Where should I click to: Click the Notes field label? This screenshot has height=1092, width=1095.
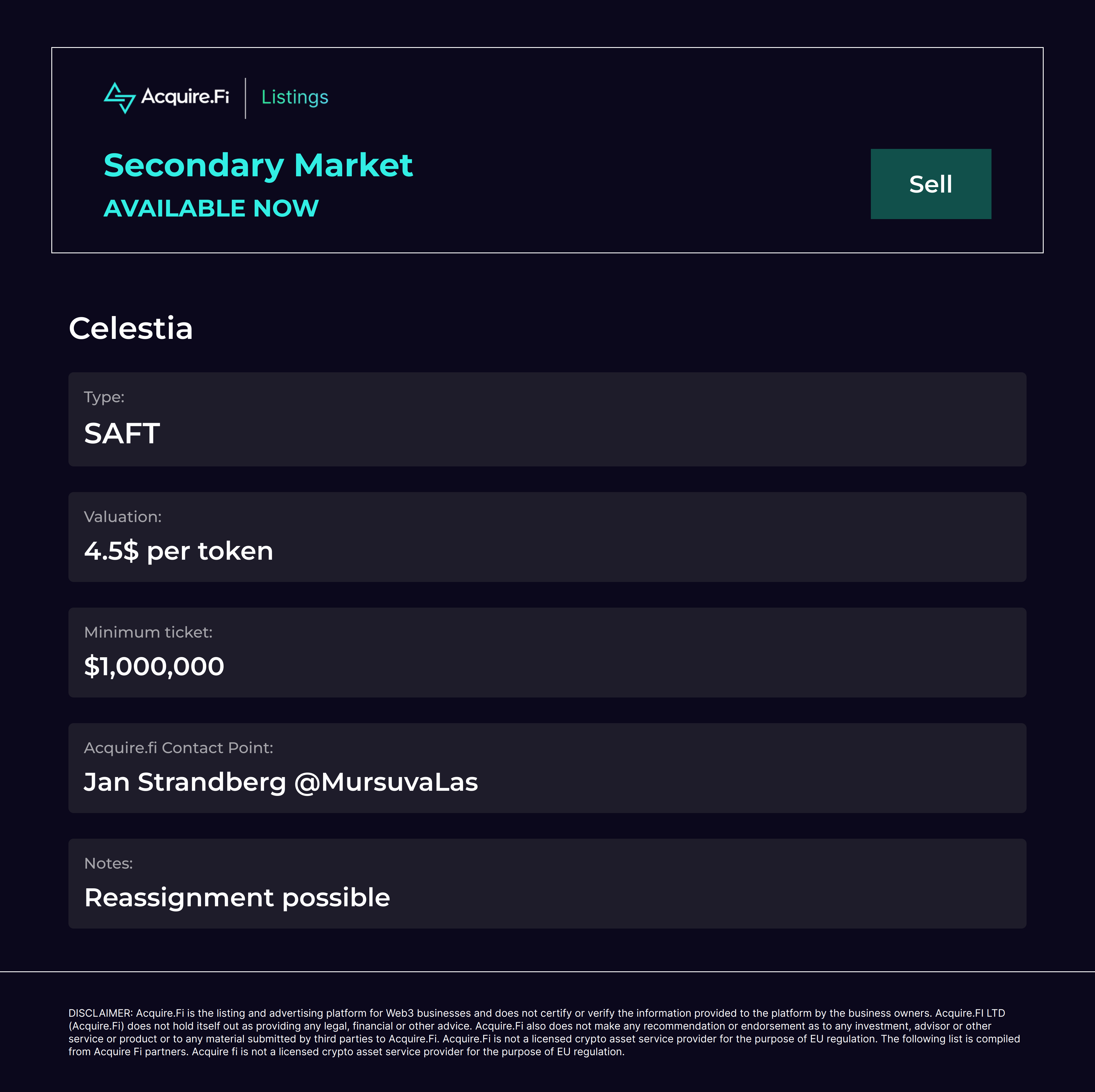[x=108, y=864]
